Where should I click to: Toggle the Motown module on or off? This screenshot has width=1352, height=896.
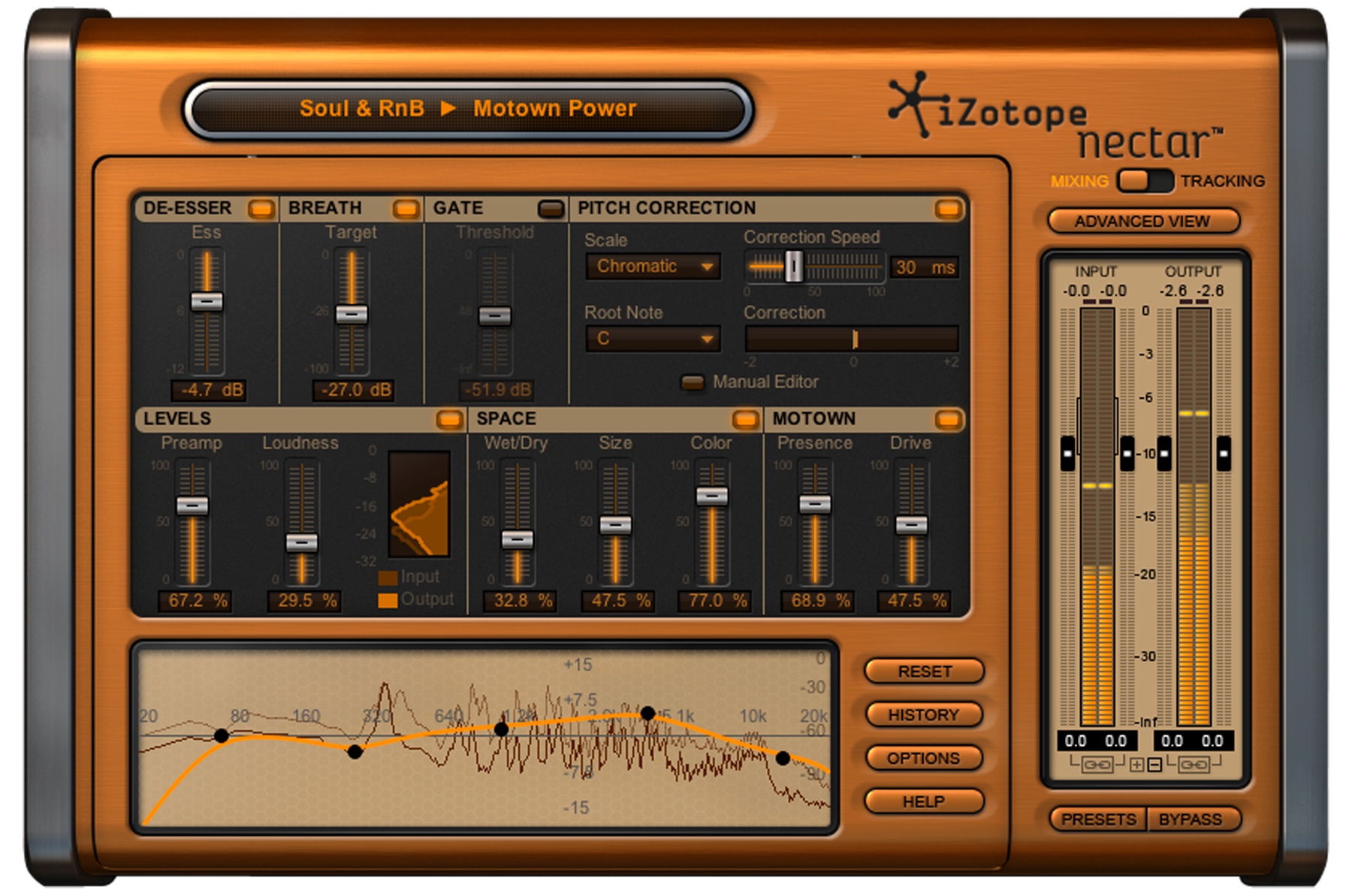(x=948, y=421)
